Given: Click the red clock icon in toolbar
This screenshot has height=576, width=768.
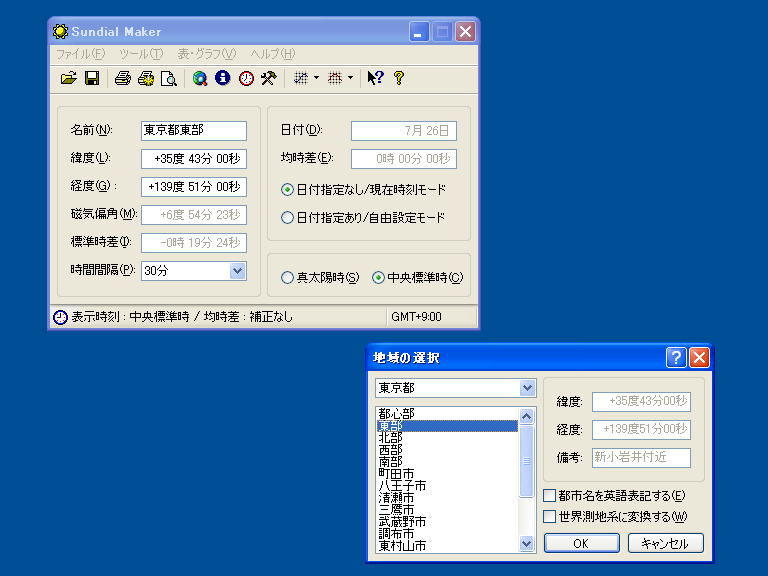Looking at the screenshot, I should pyautogui.click(x=246, y=78).
